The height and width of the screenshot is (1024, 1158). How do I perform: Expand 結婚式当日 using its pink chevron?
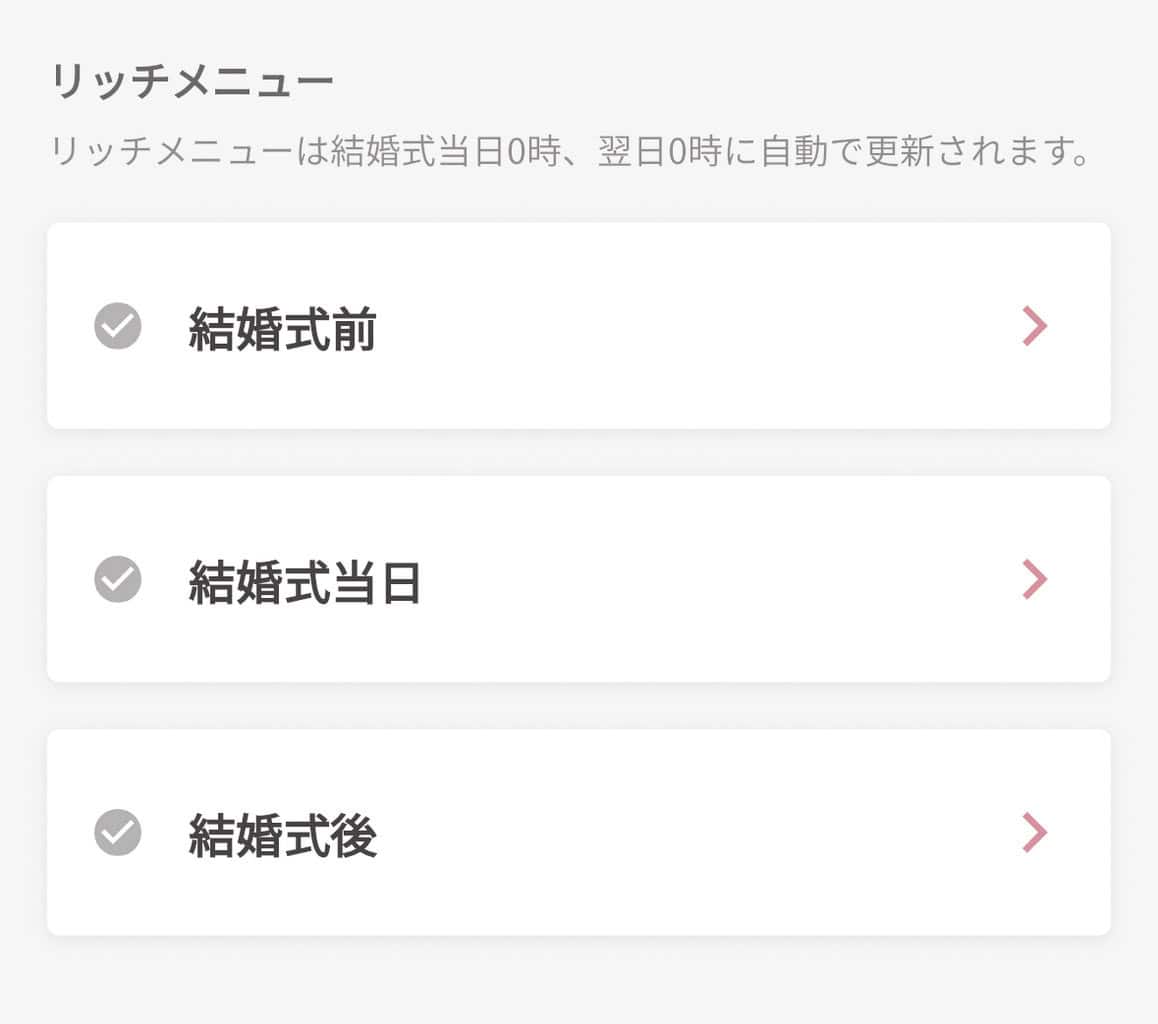[1035, 579]
